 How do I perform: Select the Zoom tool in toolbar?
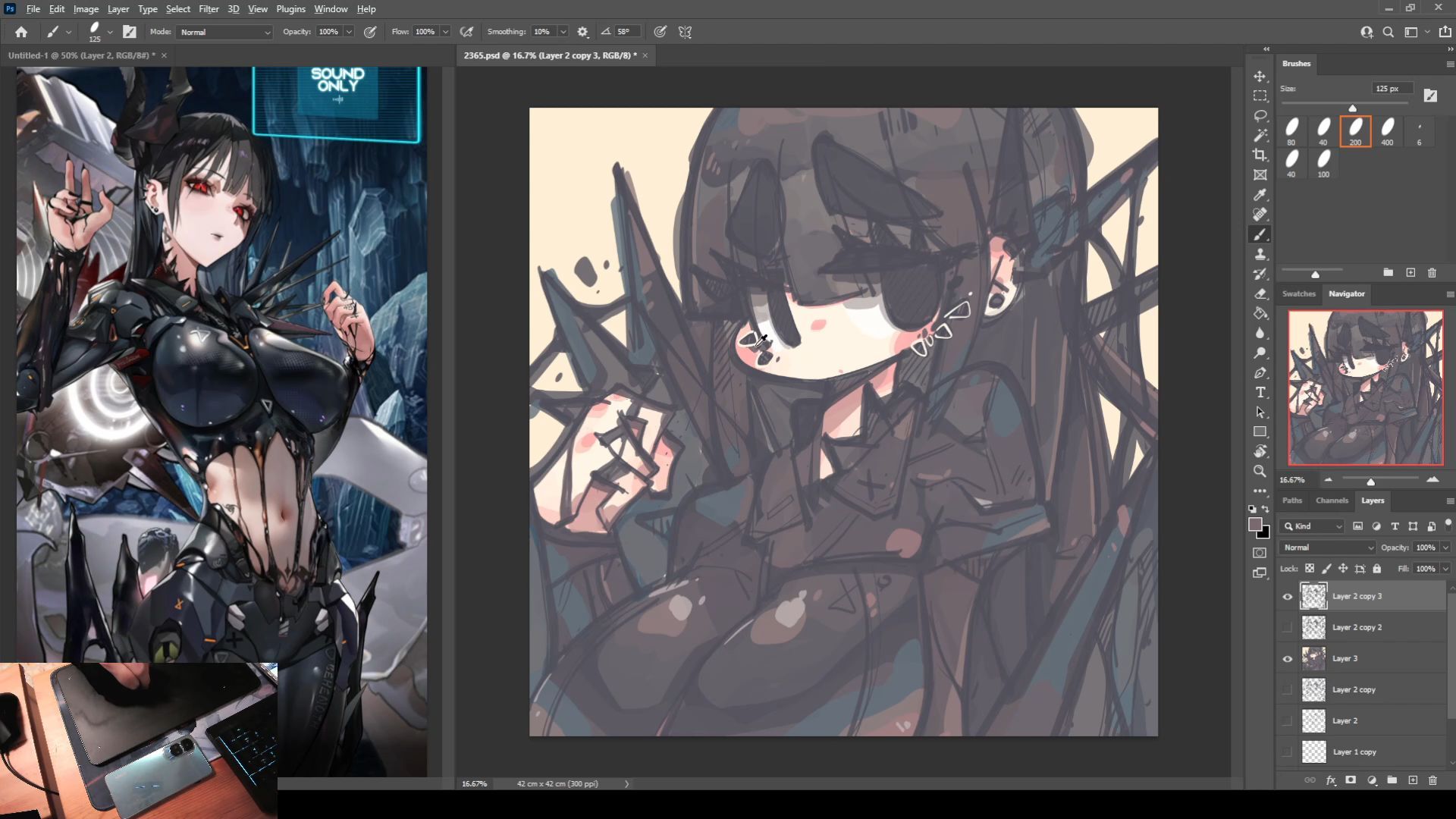(1260, 472)
